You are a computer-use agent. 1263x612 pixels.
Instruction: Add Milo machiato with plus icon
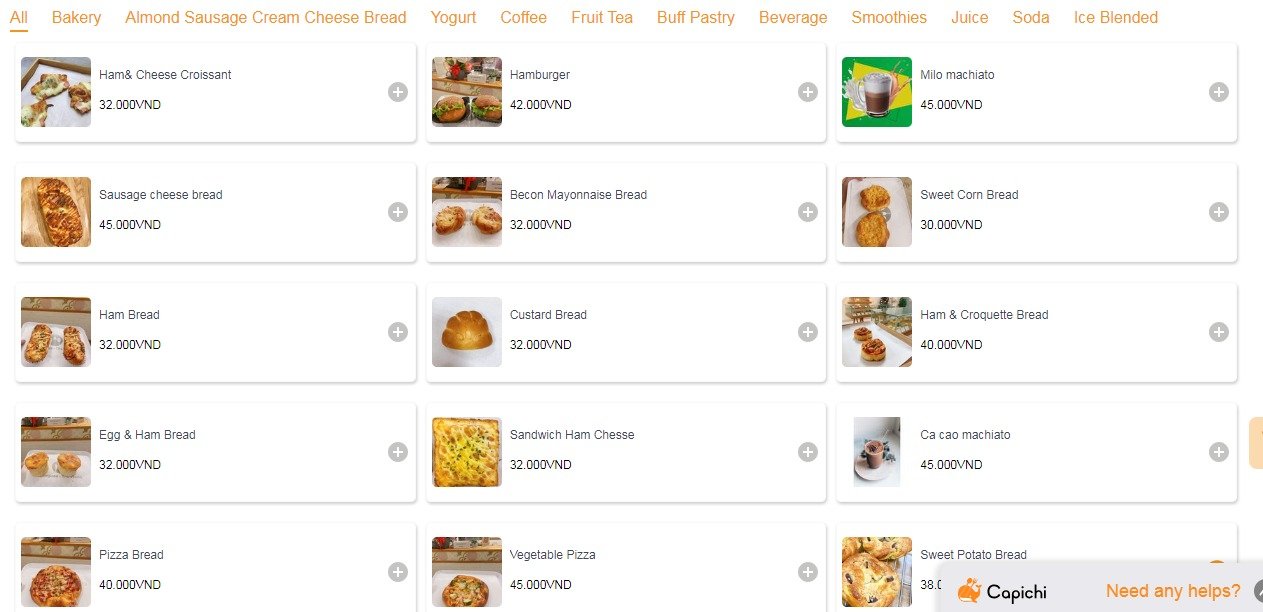click(1218, 92)
